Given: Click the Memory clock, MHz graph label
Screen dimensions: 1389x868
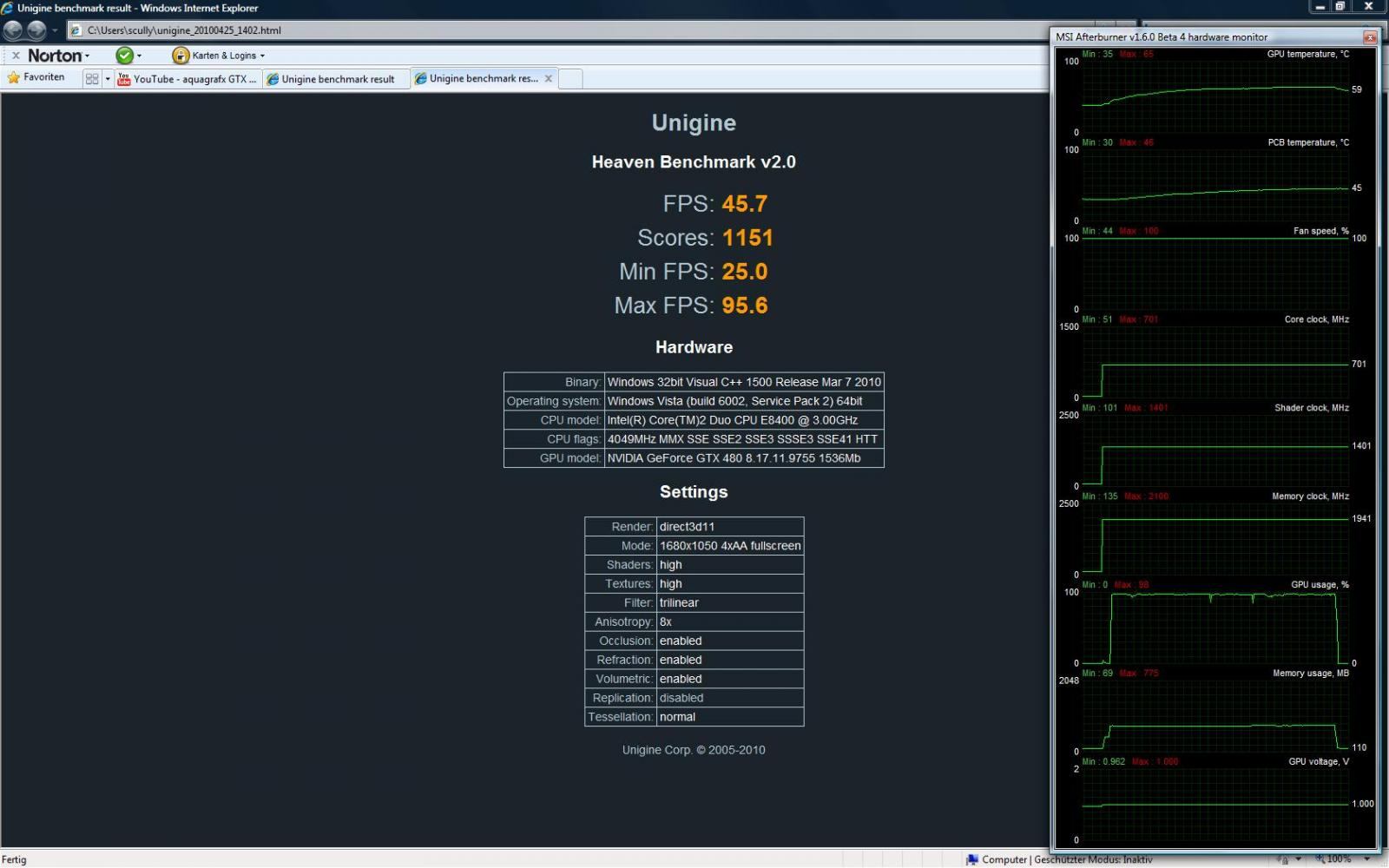Looking at the screenshot, I should tap(1310, 496).
